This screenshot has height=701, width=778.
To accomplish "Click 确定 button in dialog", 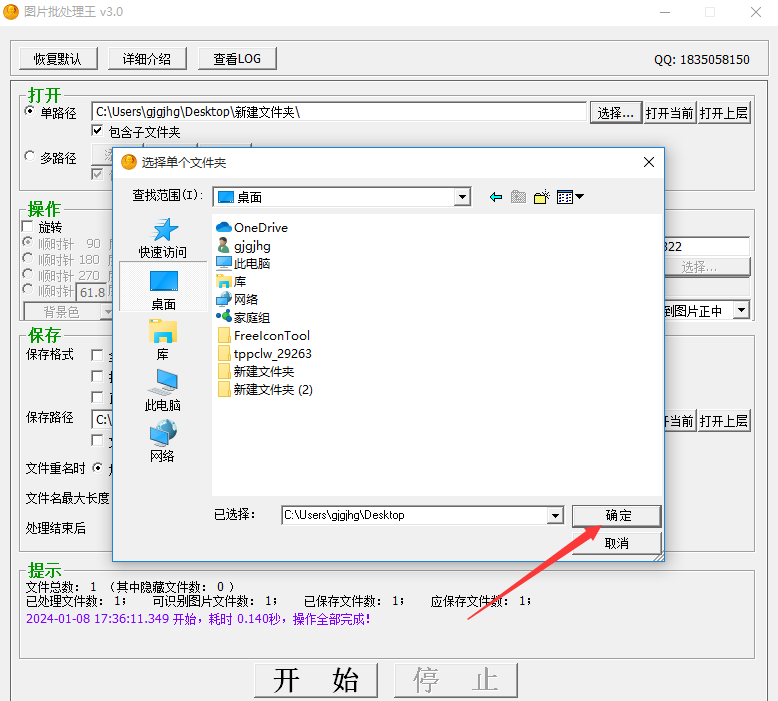I will tap(616, 515).
